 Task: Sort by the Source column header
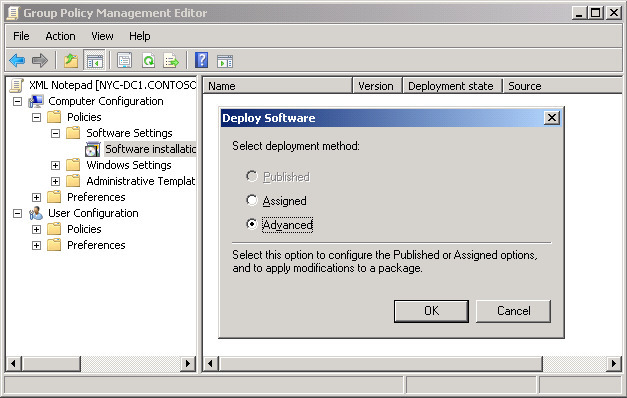[563, 86]
